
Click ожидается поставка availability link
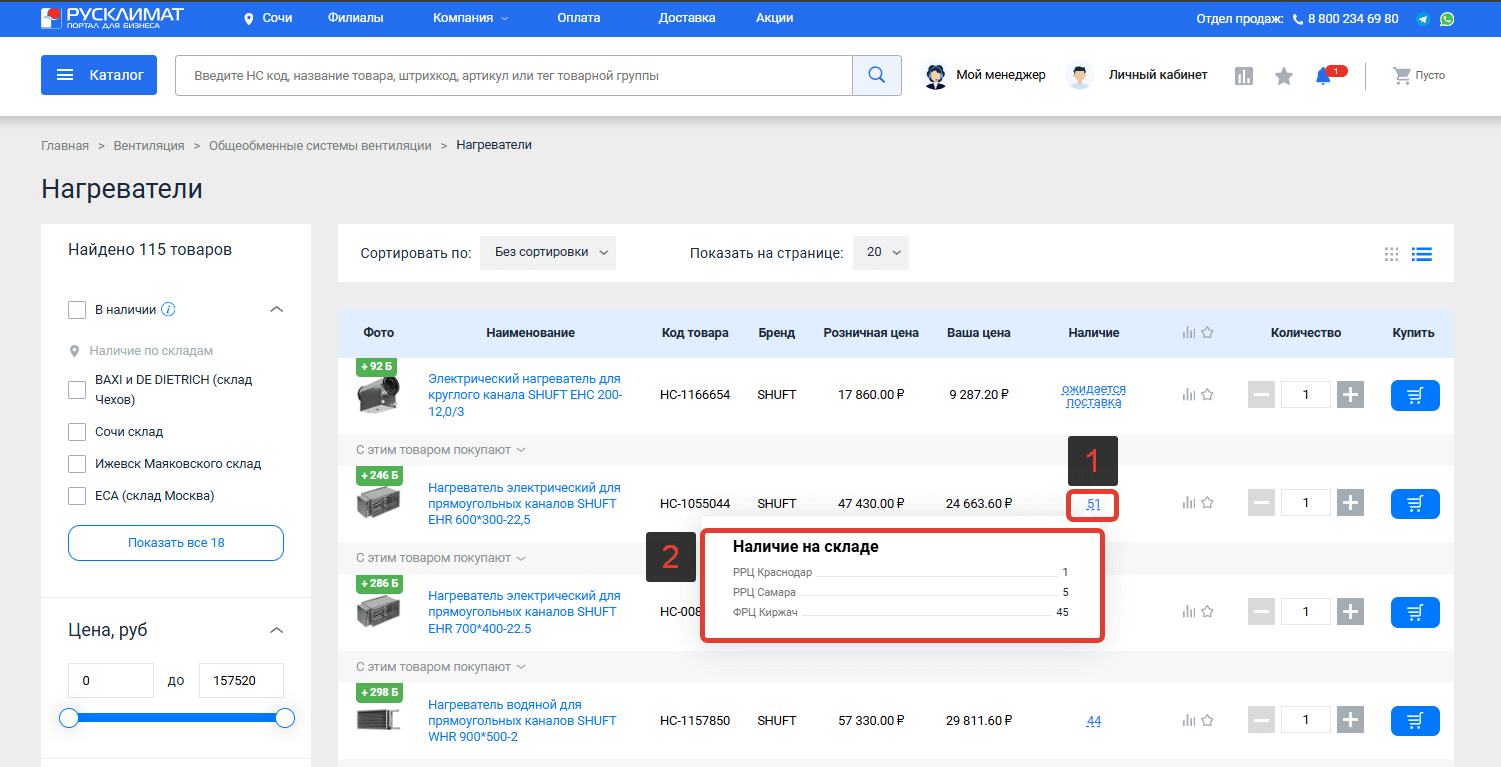click(1094, 395)
